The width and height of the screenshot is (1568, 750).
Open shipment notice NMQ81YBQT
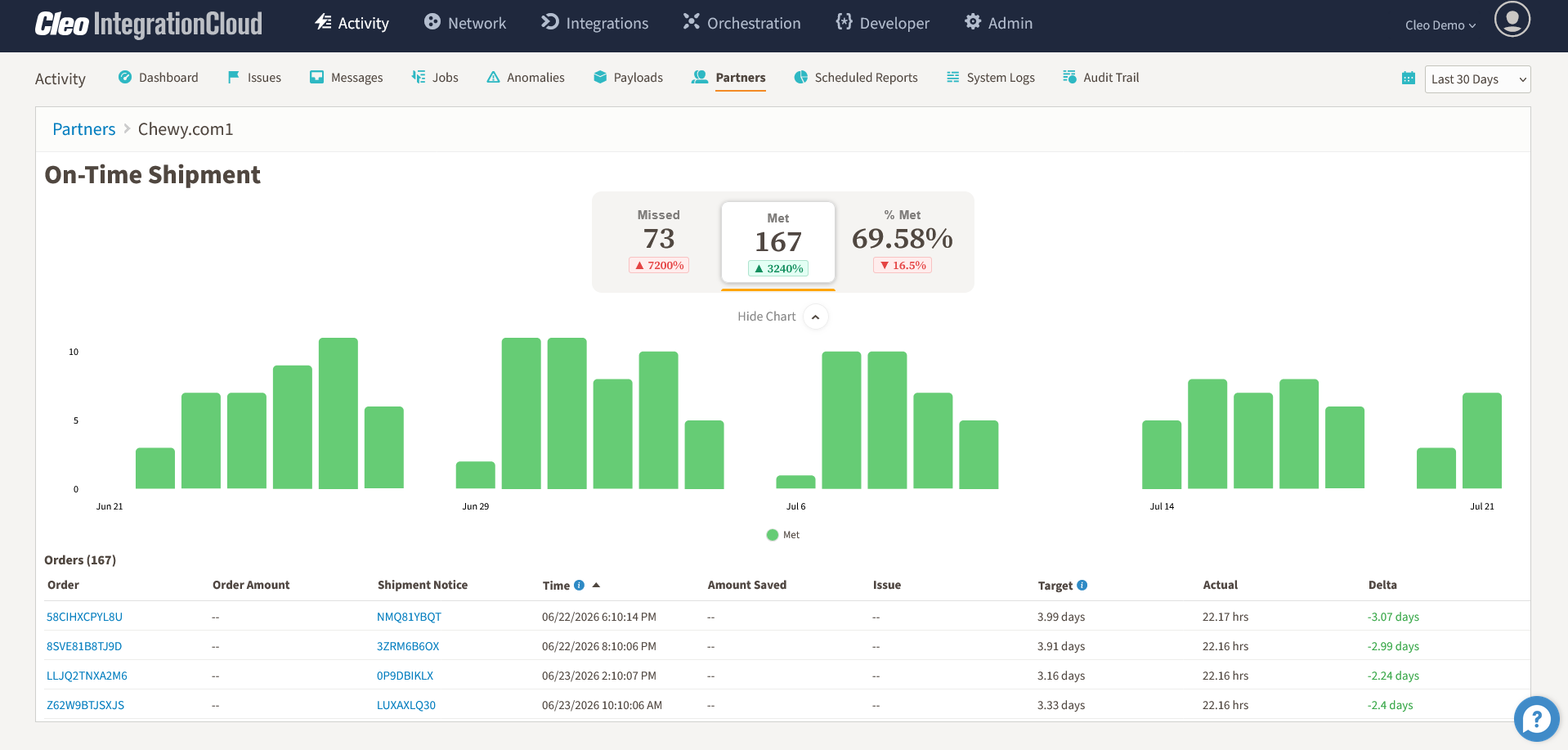point(409,617)
